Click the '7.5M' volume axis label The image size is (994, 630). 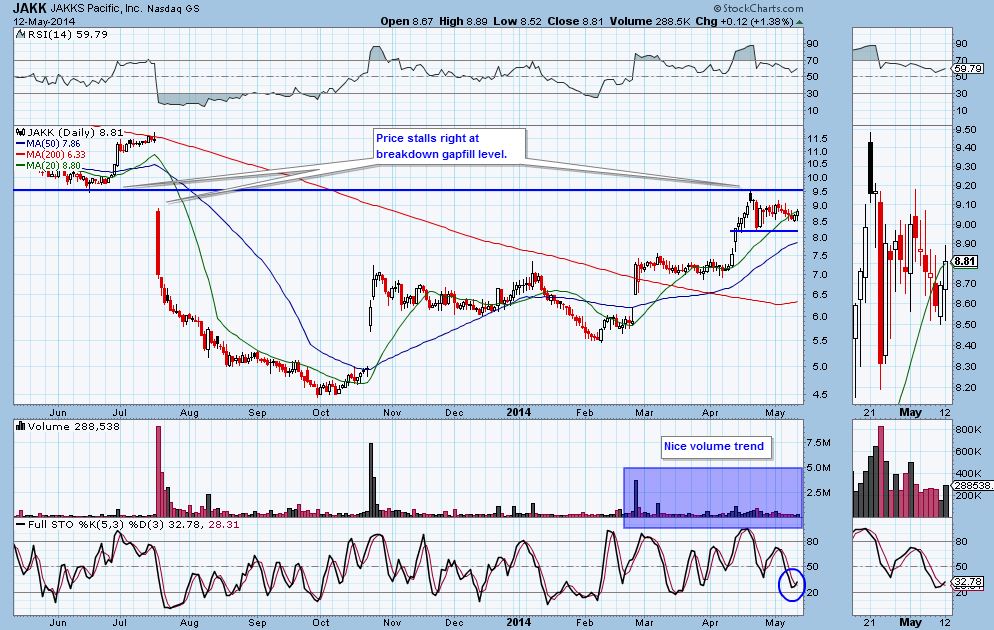(818, 443)
